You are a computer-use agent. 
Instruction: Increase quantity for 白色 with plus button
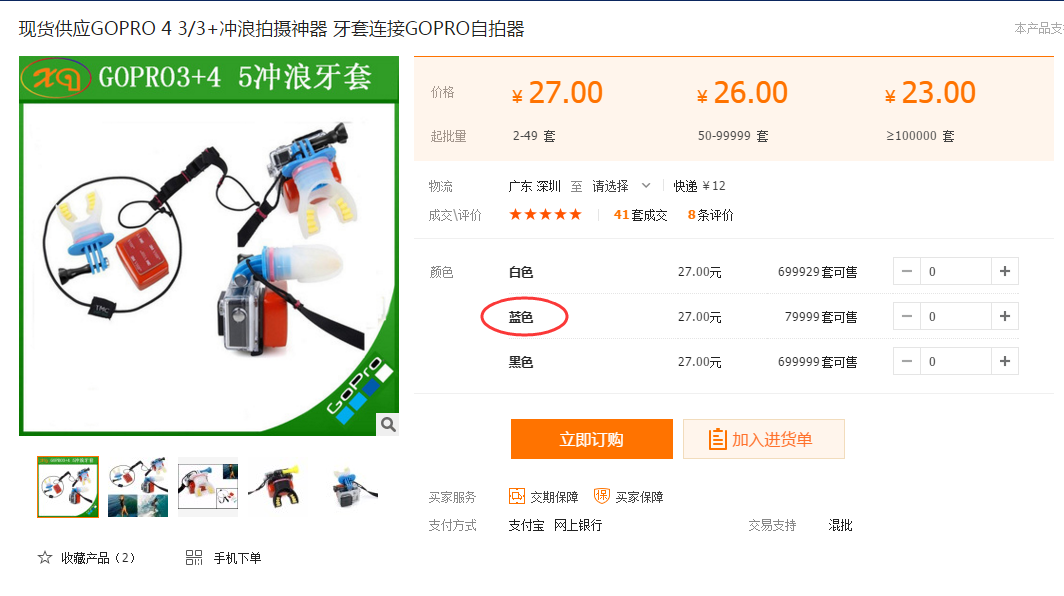tap(1005, 272)
